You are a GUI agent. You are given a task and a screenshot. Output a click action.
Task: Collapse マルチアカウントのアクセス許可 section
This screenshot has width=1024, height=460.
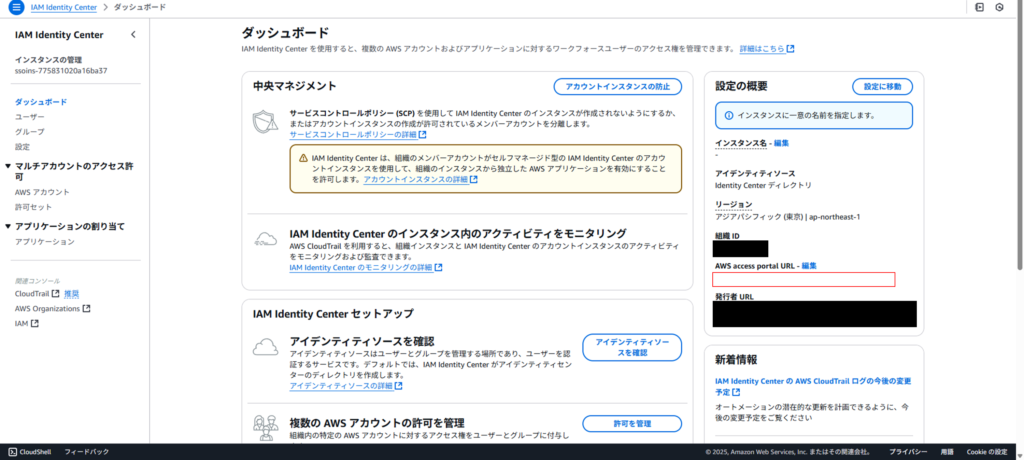point(8,166)
